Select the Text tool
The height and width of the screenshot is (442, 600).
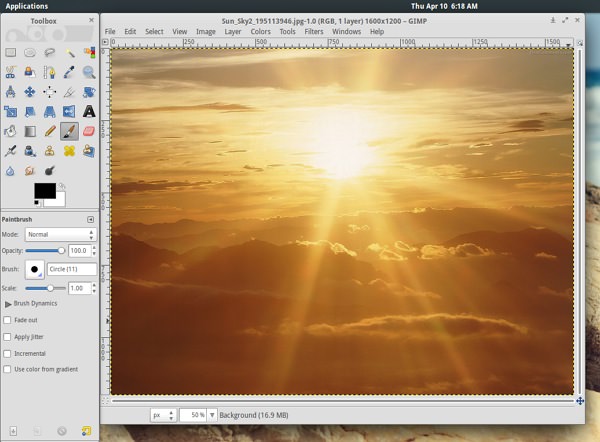pos(89,111)
